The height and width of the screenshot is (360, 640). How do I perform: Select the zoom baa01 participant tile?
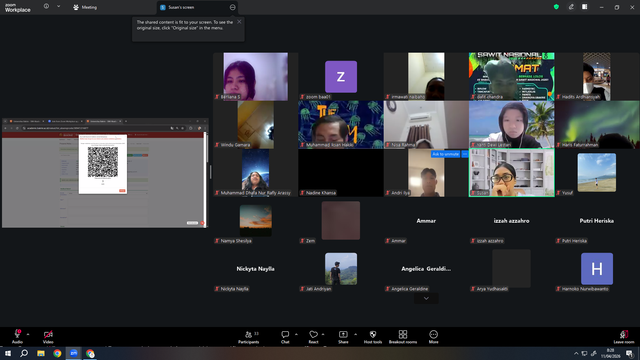(341, 76)
